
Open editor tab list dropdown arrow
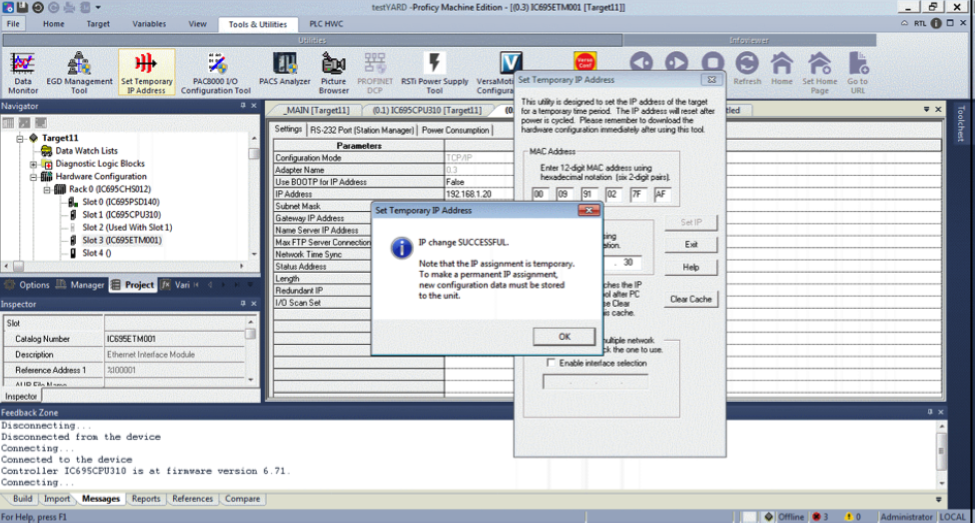click(926, 109)
